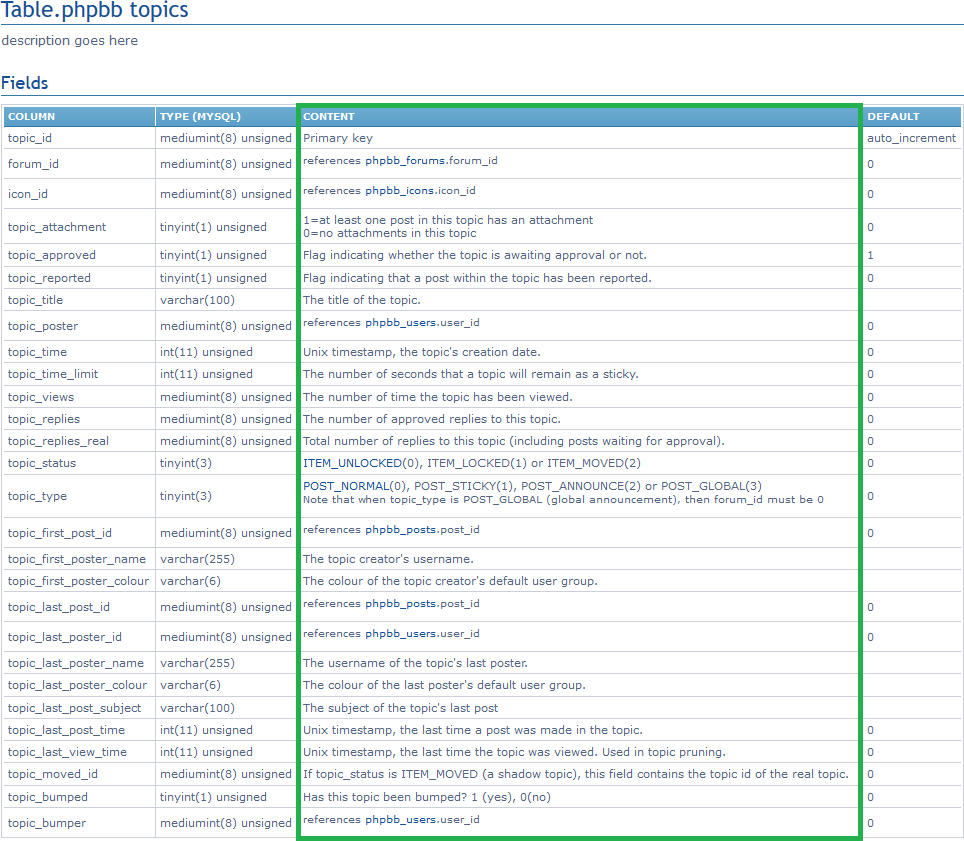Image resolution: width=964 pixels, height=841 pixels.
Task: Select ITEM_UNLOCKED in the topic_status row
Action: pos(349,463)
